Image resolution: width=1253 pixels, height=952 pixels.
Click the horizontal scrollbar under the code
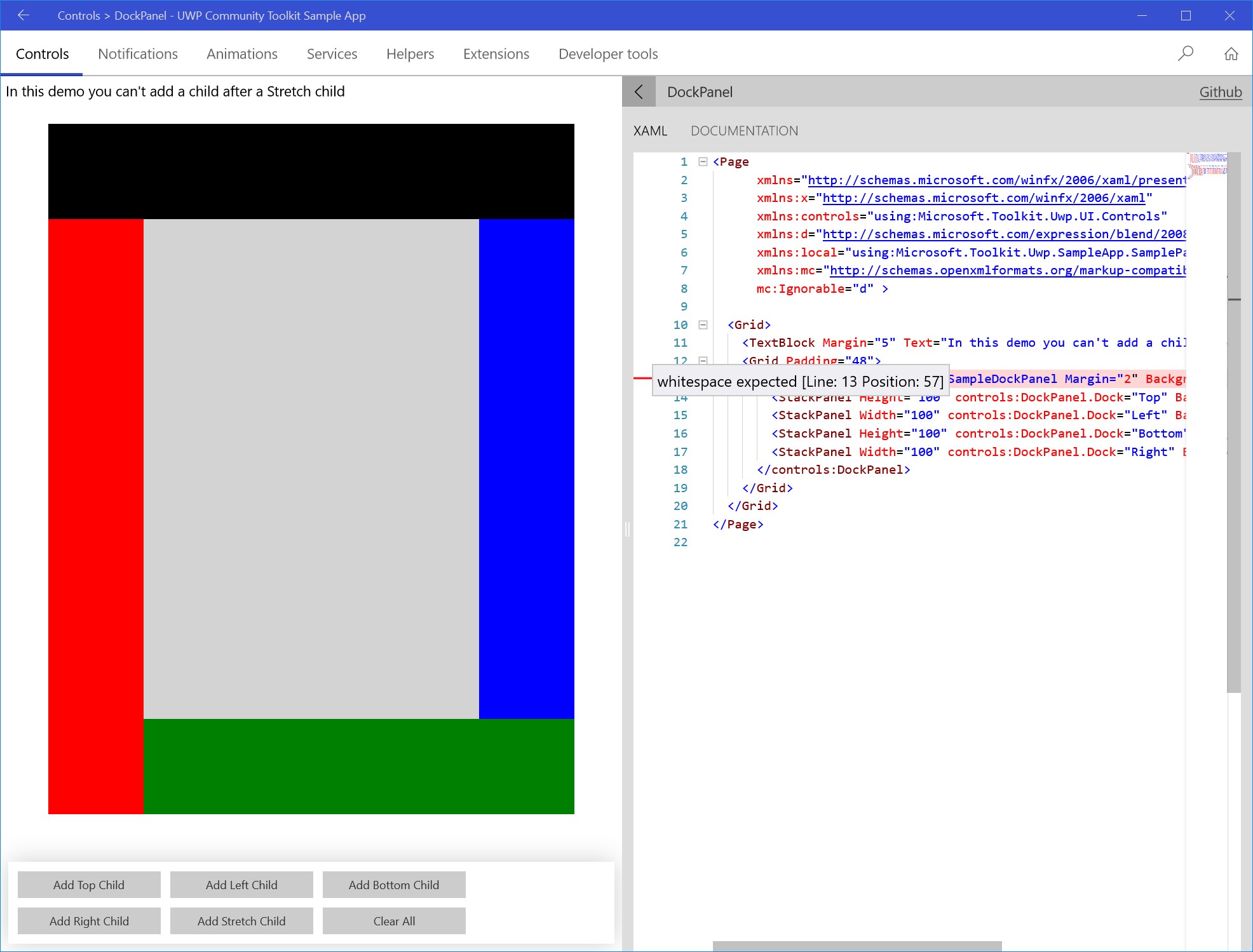coord(857,946)
